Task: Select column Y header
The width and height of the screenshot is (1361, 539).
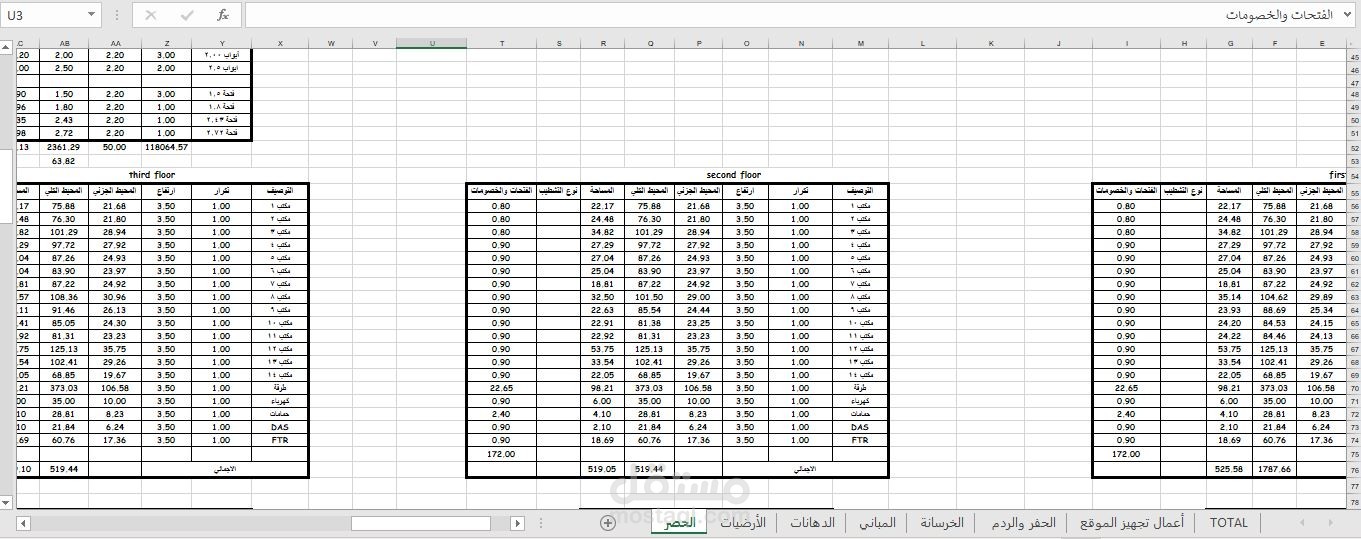Action: coord(222,44)
